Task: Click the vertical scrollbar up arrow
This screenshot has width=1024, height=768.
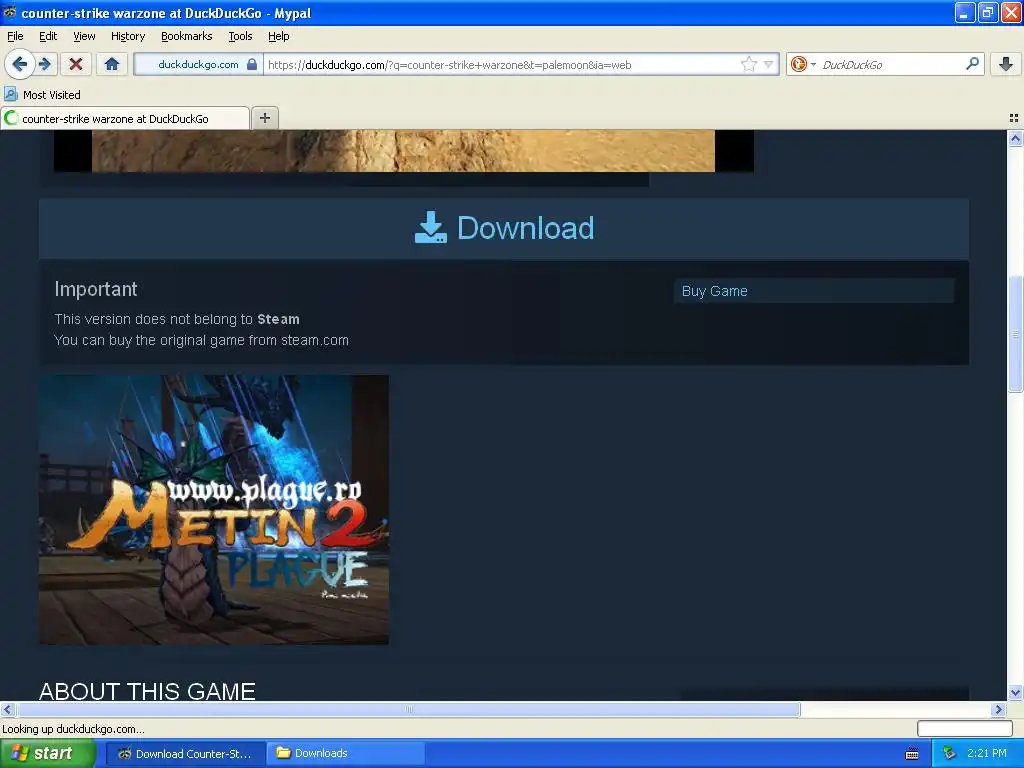Action: coord(1015,138)
